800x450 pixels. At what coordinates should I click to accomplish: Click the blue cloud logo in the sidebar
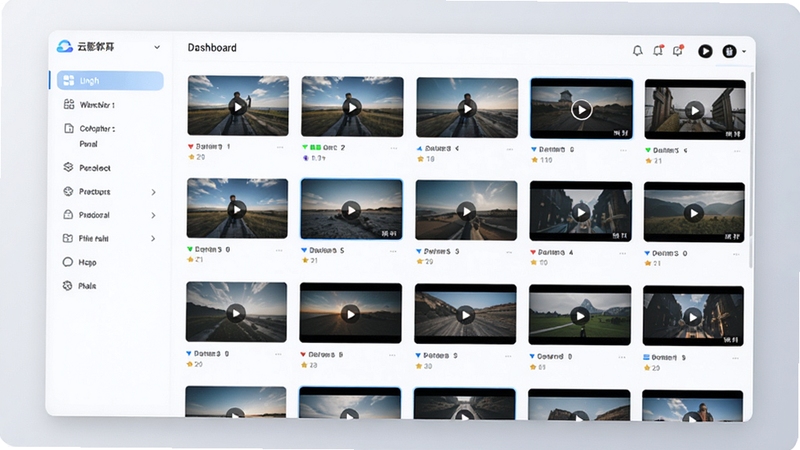[x=65, y=46]
